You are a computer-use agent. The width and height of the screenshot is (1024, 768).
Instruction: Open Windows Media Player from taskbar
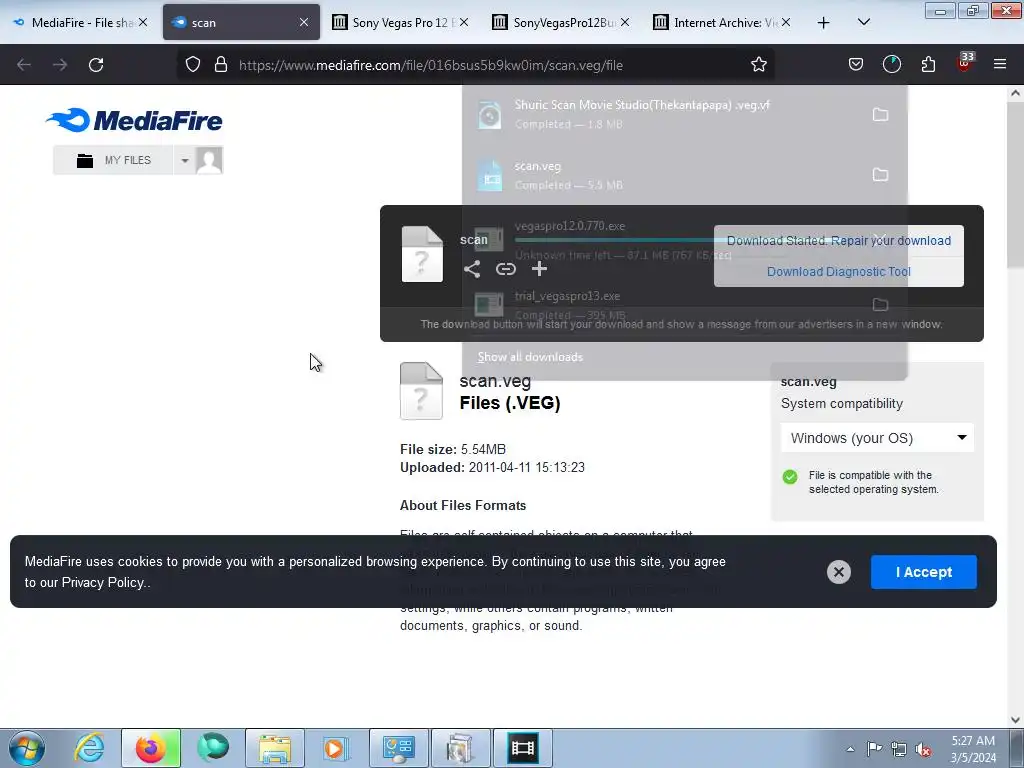pos(335,748)
